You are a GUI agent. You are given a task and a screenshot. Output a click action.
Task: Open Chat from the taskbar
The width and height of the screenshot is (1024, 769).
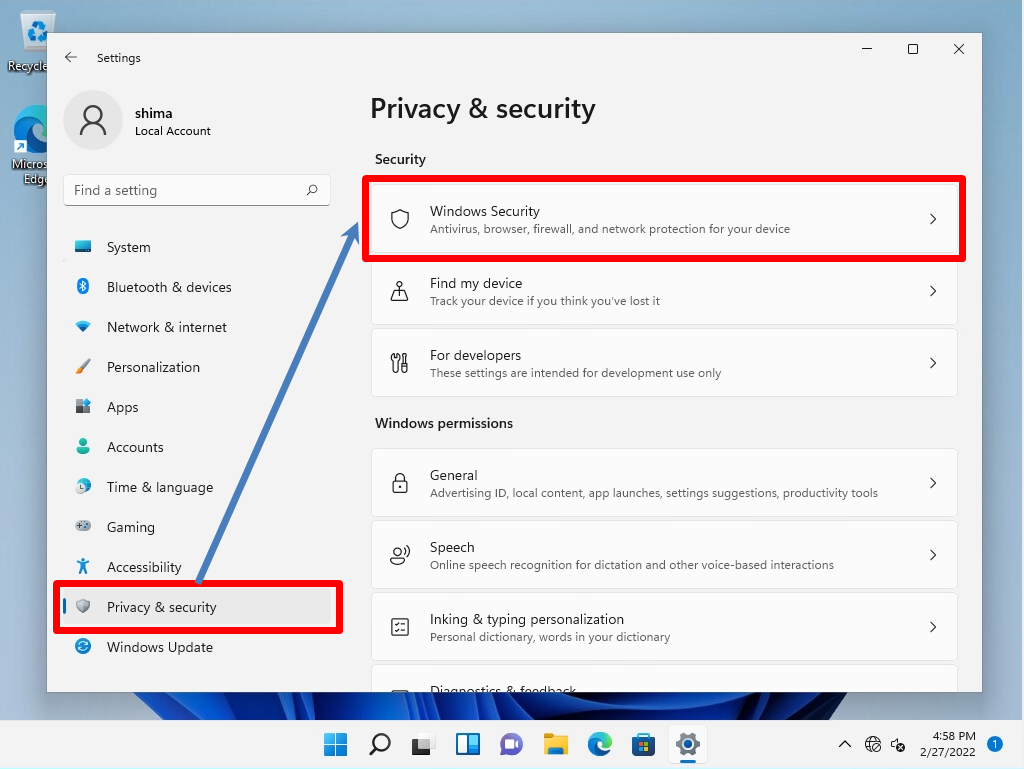tap(511, 744)
